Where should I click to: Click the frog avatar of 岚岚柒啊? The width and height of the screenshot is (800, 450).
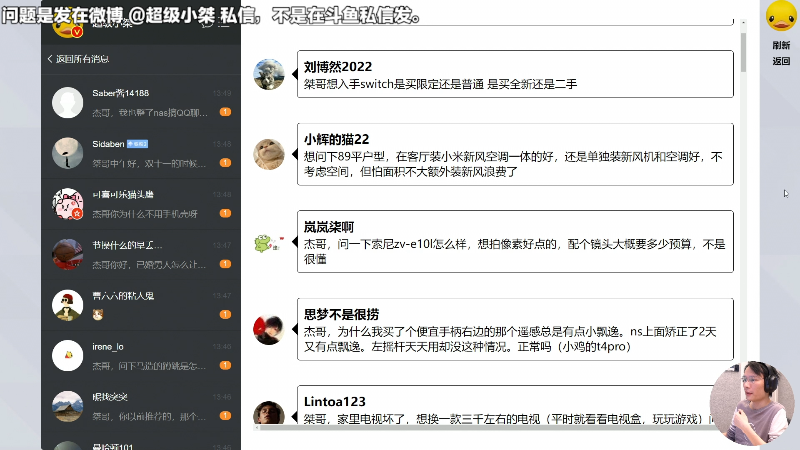(269, 242)
